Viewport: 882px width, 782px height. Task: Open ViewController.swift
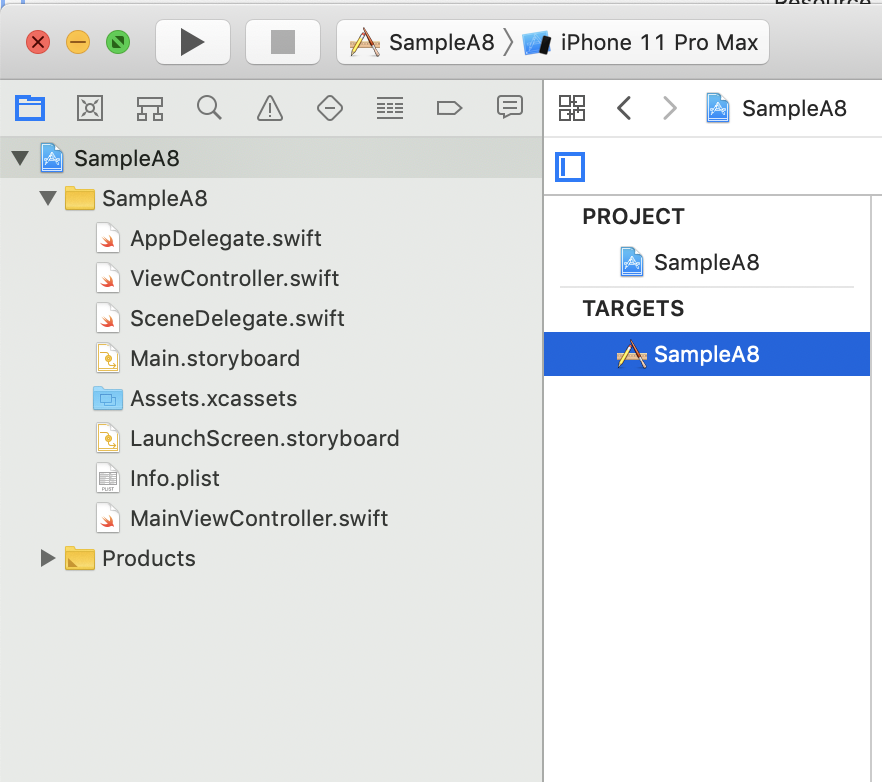coord(271,278)
